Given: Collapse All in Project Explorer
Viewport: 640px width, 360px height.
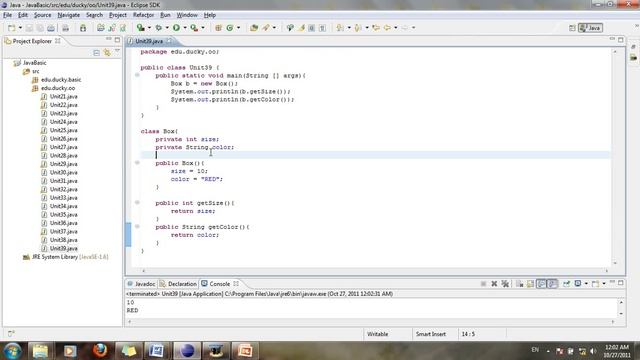Looking at the screenshot, I should (x=96, y=53).
